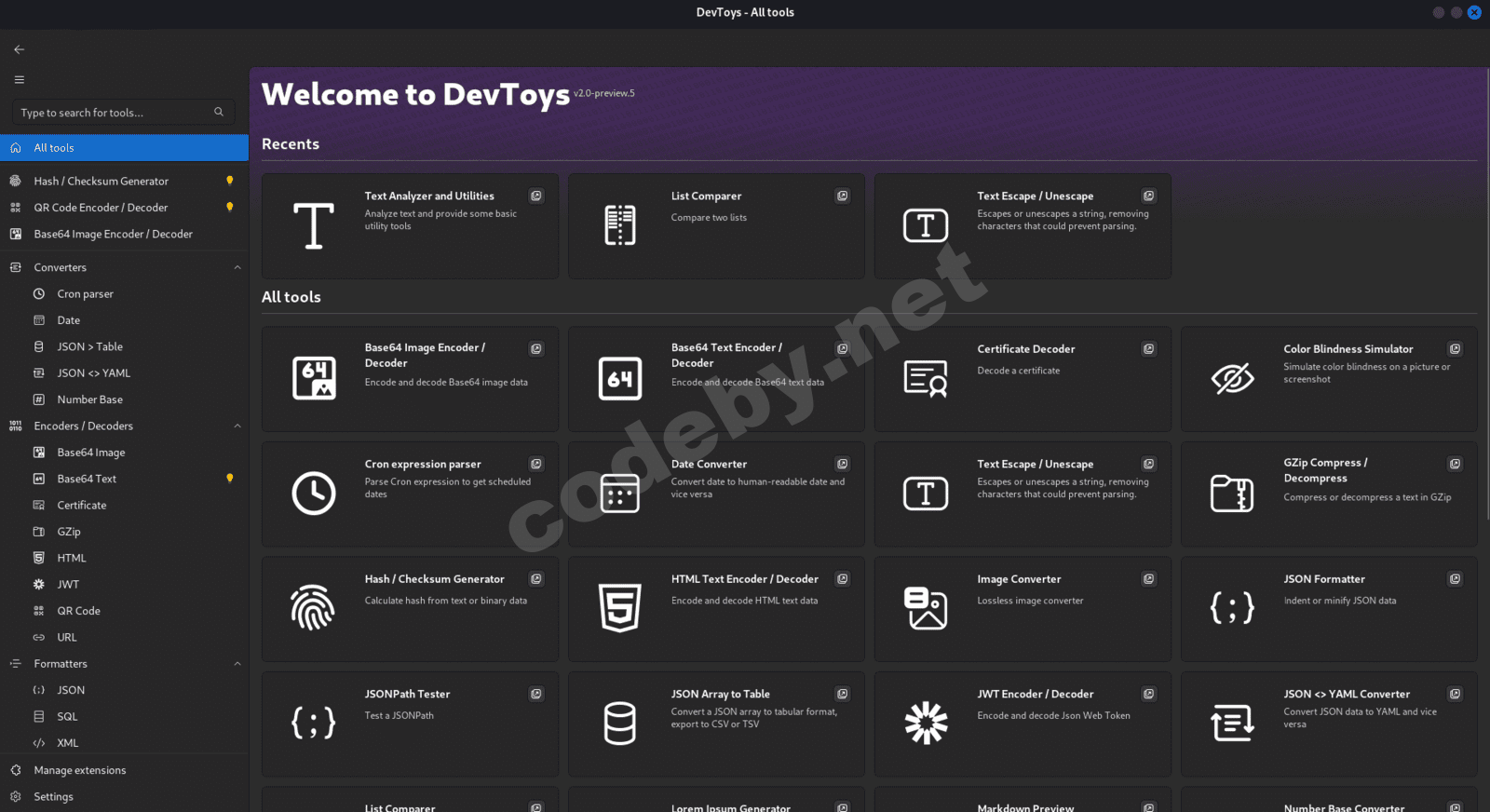Select JSON > Table in the sidebar
This screenshot has height=812, width=1490.
(124, 346)
